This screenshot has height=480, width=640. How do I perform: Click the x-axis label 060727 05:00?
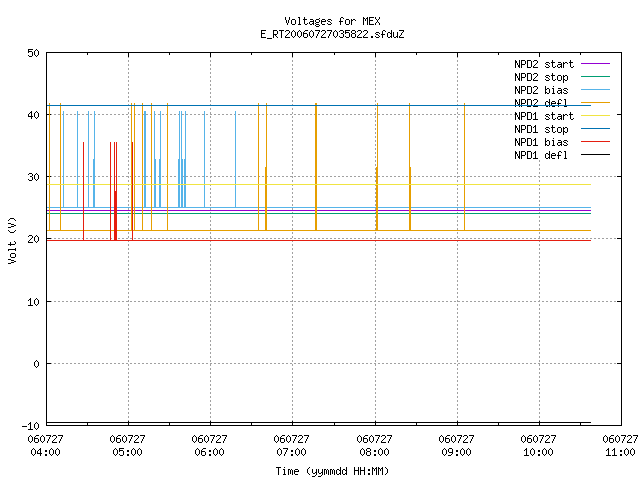127,446
